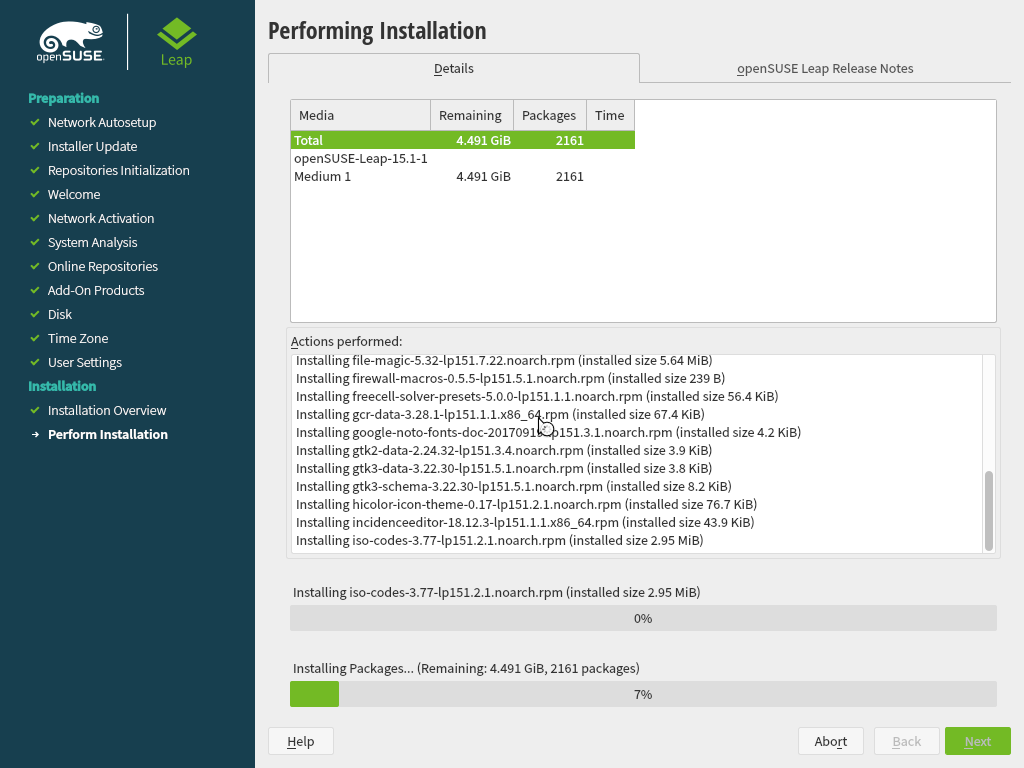Click the Performing Installation heading

[377, 31]
